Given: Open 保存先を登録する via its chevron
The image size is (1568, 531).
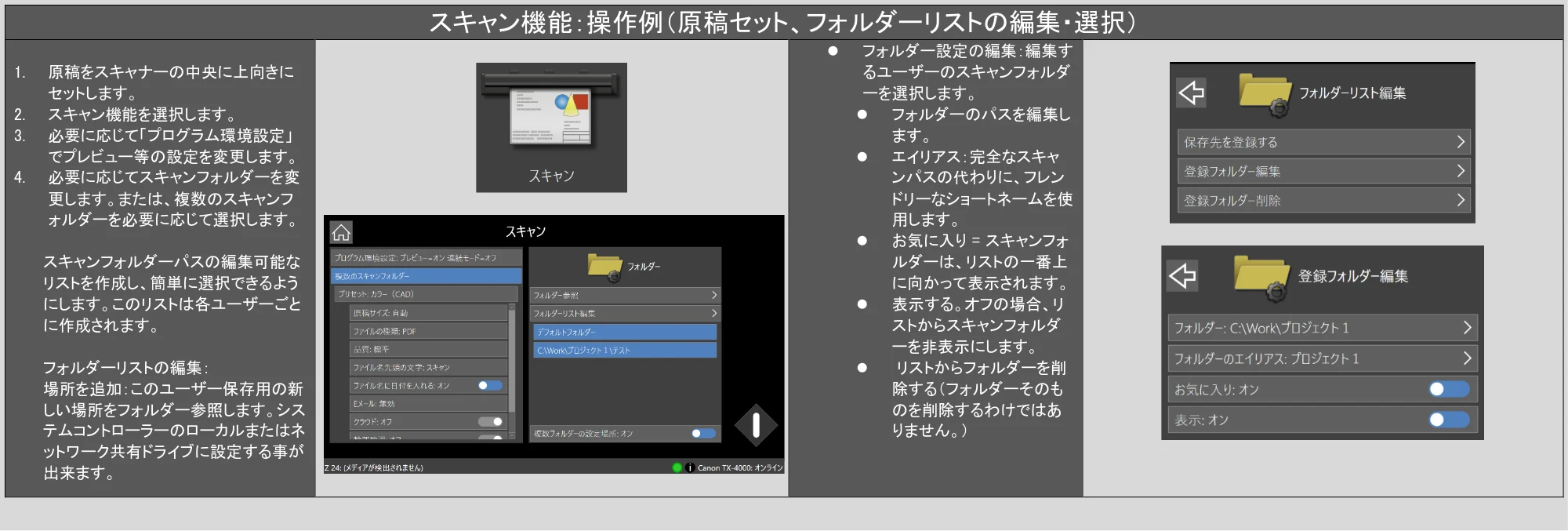Looking at the screenshot, I should tap(1461, 142).
